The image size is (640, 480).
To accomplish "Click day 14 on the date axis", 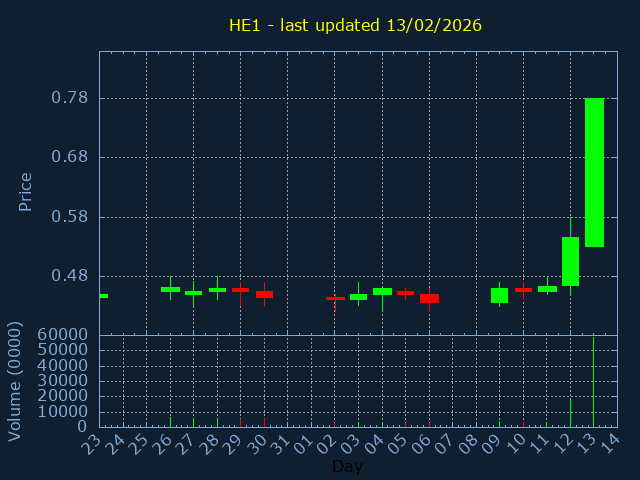I will coord(610,444).
